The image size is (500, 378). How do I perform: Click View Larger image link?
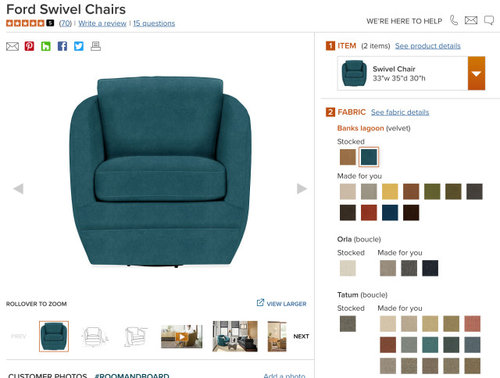coord(282,303)
